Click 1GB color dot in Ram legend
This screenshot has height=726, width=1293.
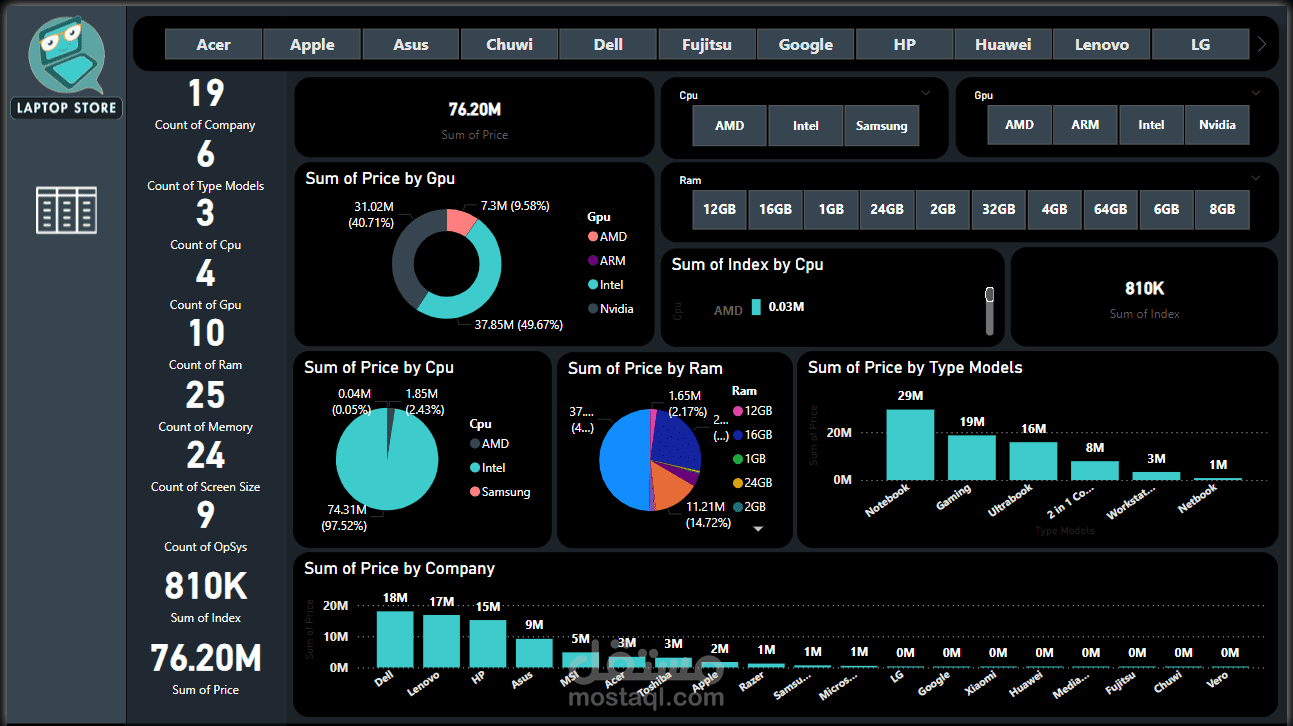(x=738, y=459)
